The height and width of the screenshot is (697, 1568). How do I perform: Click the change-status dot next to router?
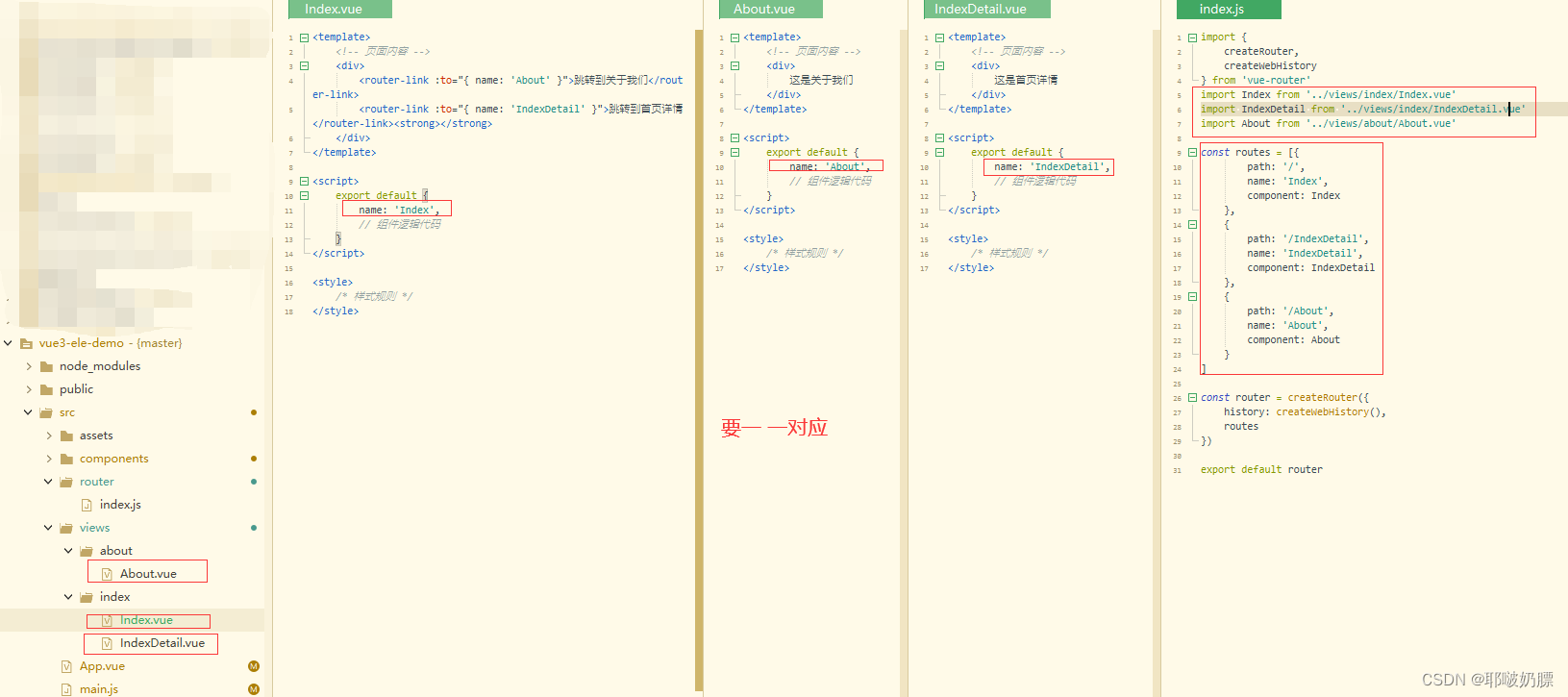[254, 482]
